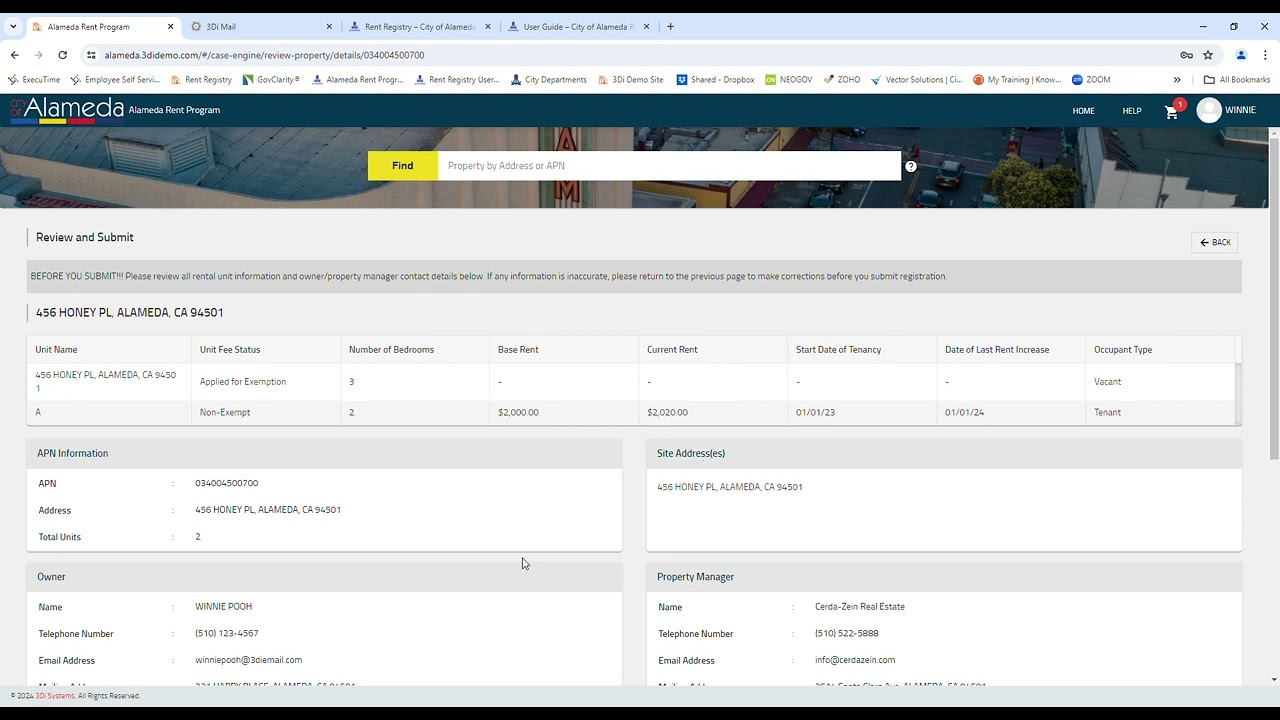This screenshot has height=720, width=1280.
Task: Click the browser address bar URL
Action: (x=264, y=55)
